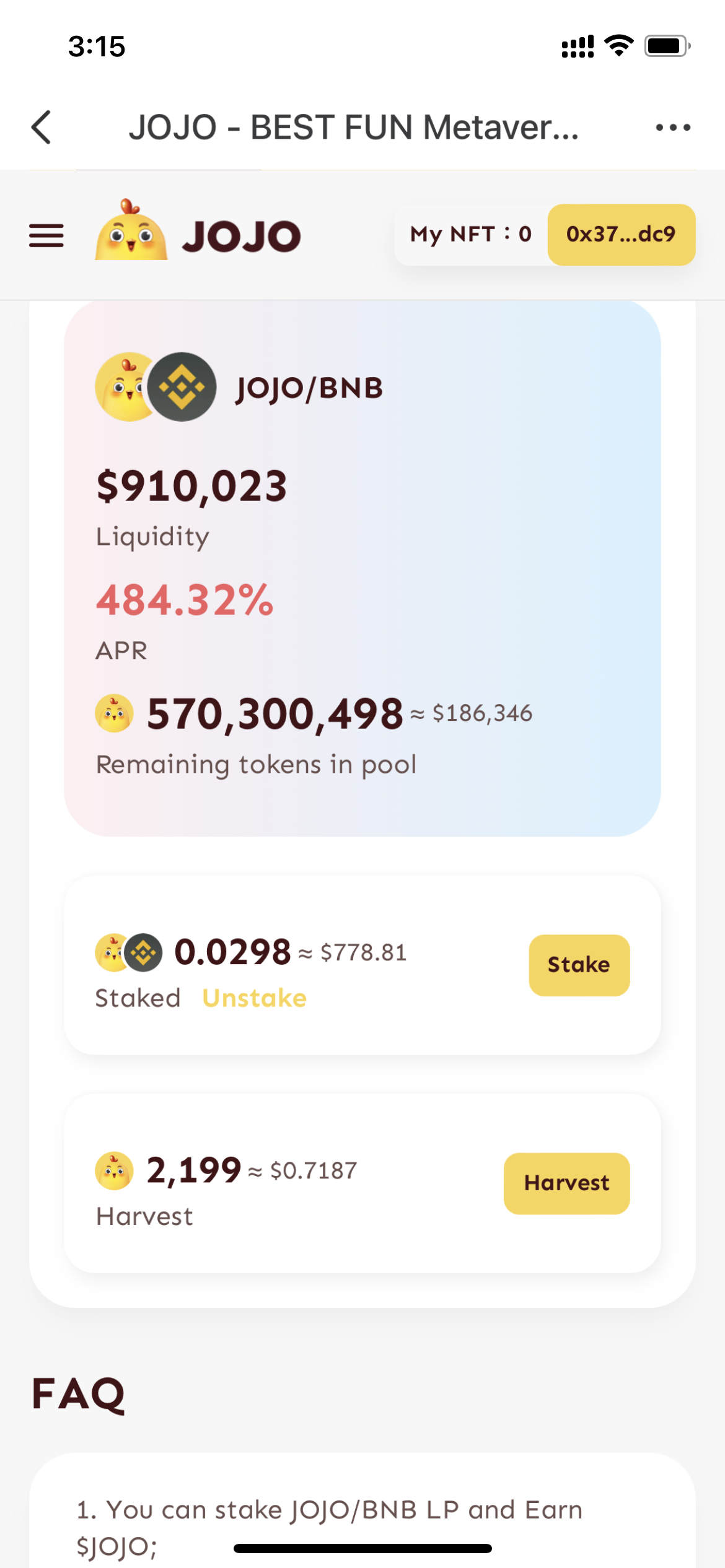725x1568 pixels.
Task: Tap the LP token icon beside 0.0298
Action: 128,952
